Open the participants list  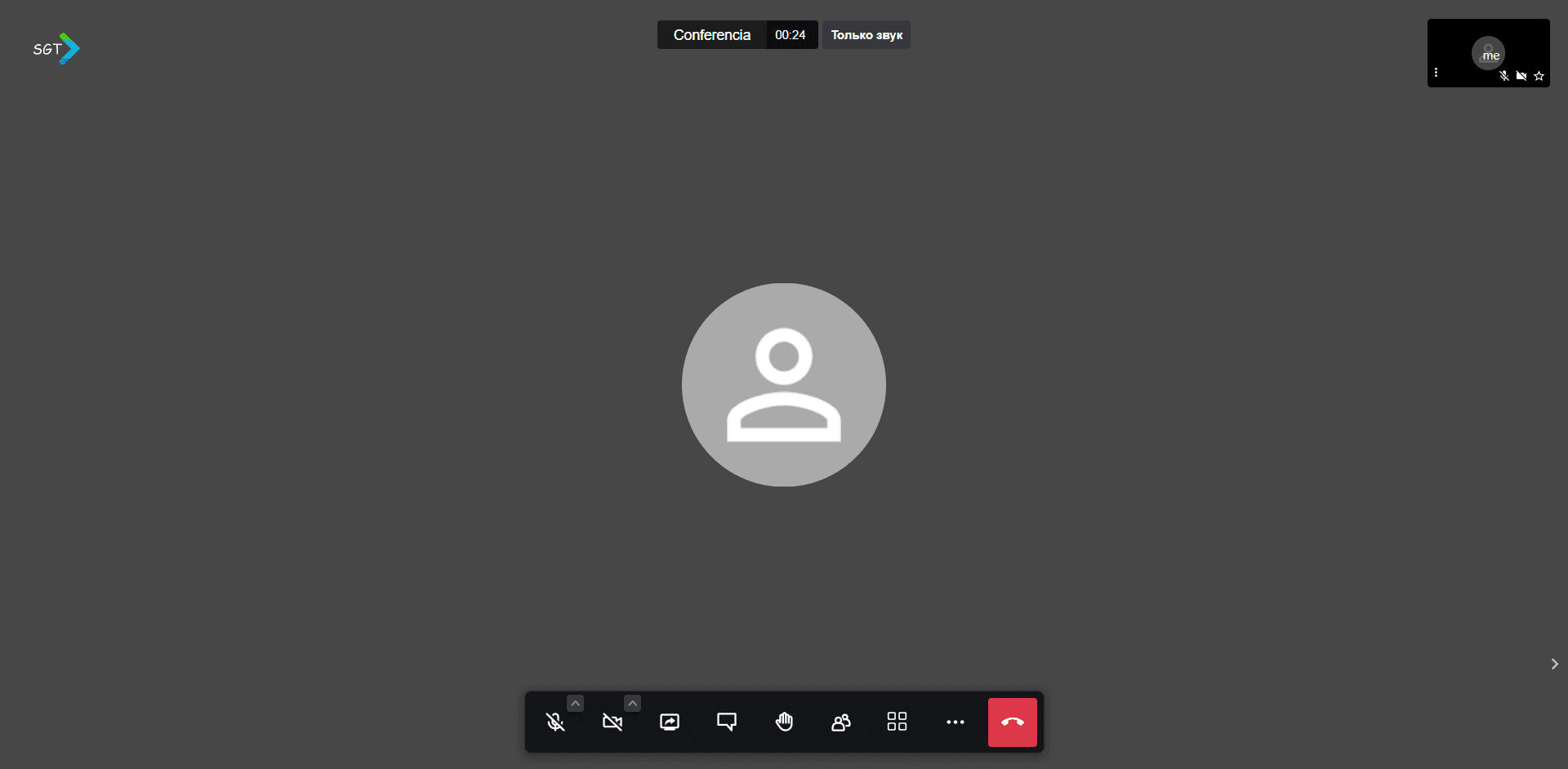(841, 722)
